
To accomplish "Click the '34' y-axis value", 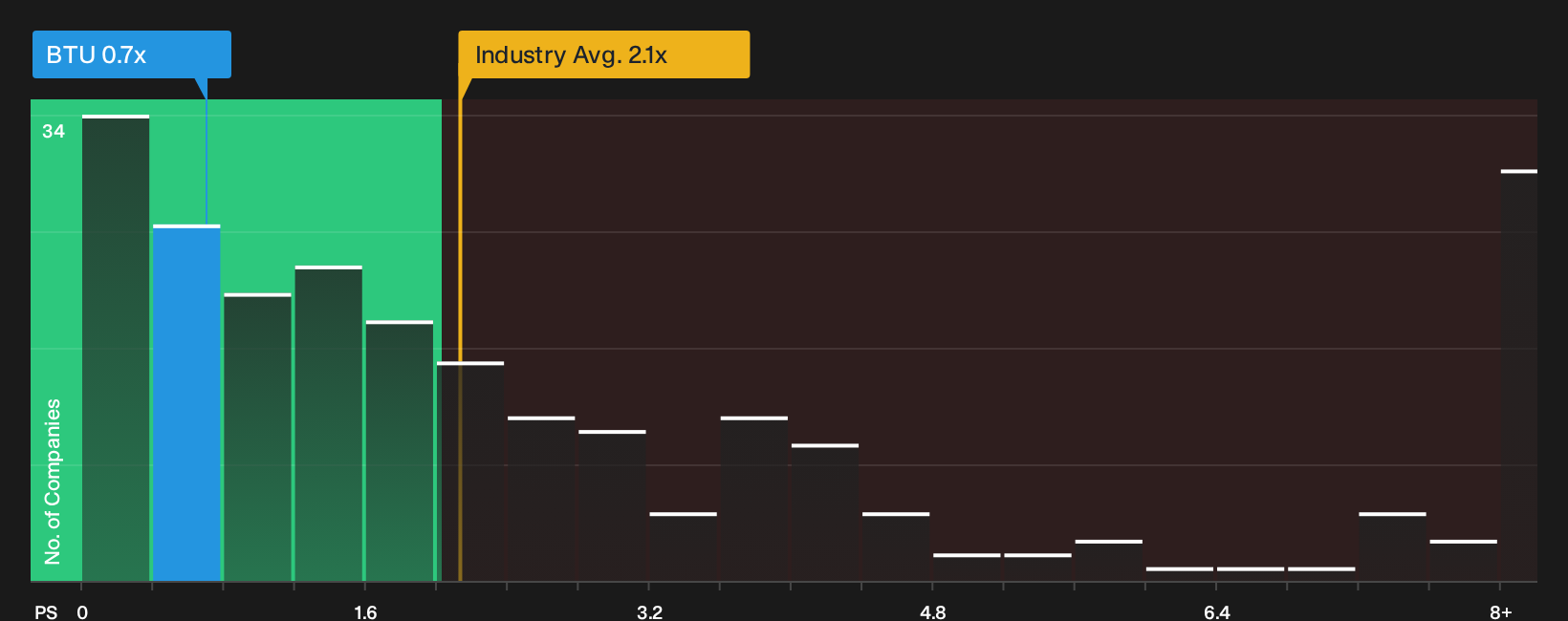I will coord(54,132).
